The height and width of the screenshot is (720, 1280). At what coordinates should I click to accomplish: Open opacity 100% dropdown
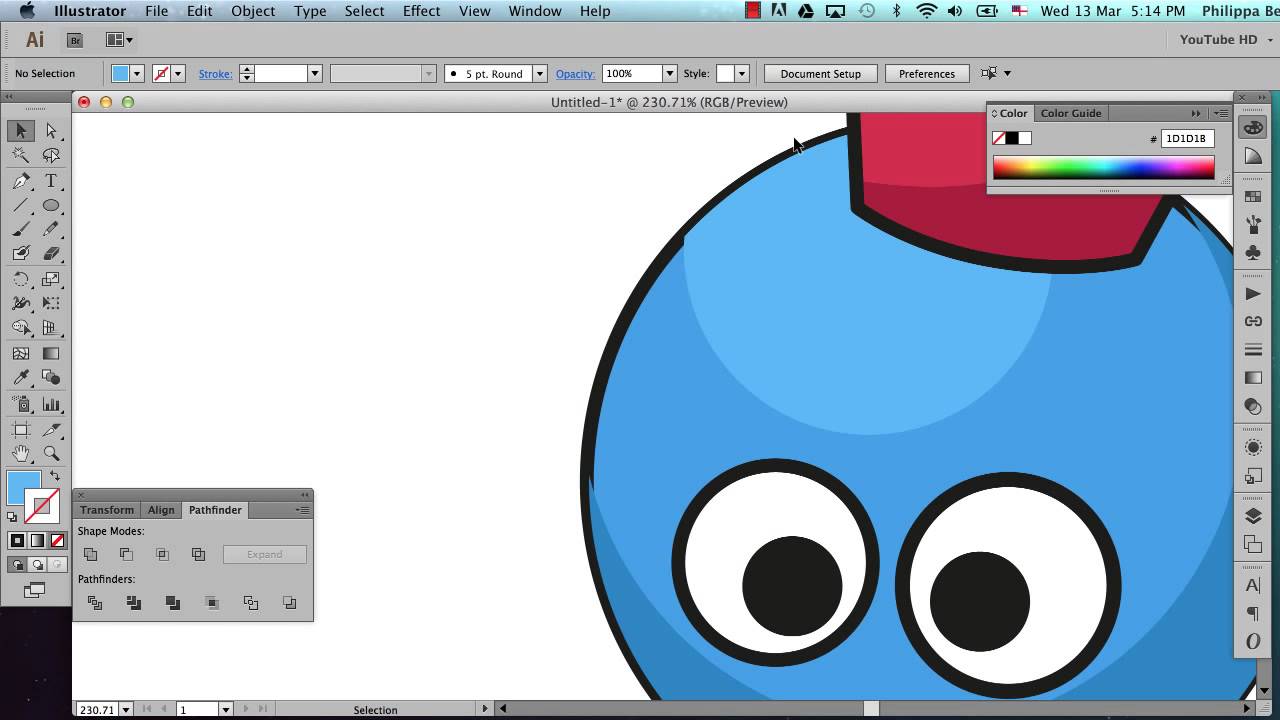[x=669, y=74]
